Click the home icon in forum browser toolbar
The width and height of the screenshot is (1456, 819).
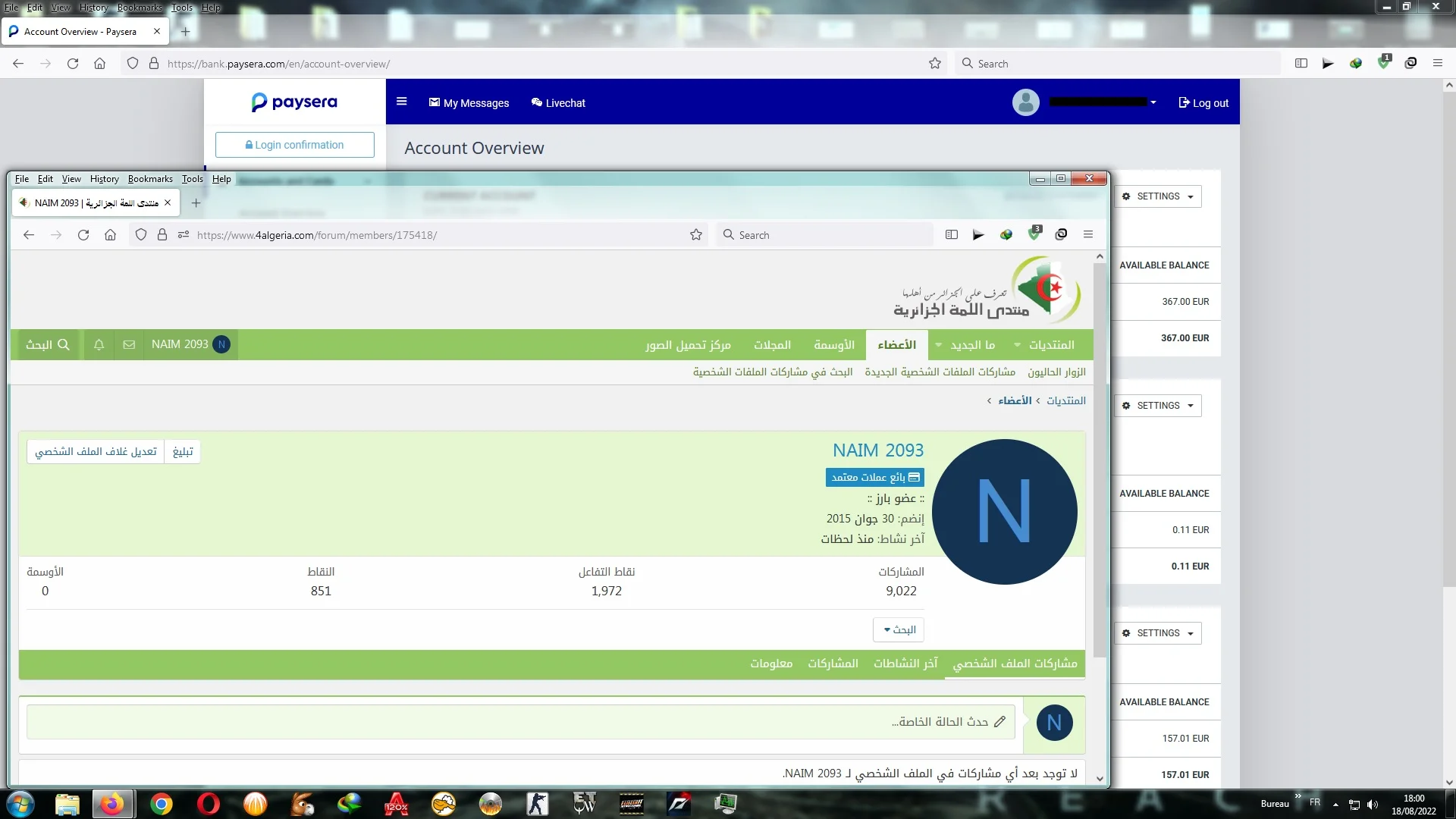click(x=111, y=235)
